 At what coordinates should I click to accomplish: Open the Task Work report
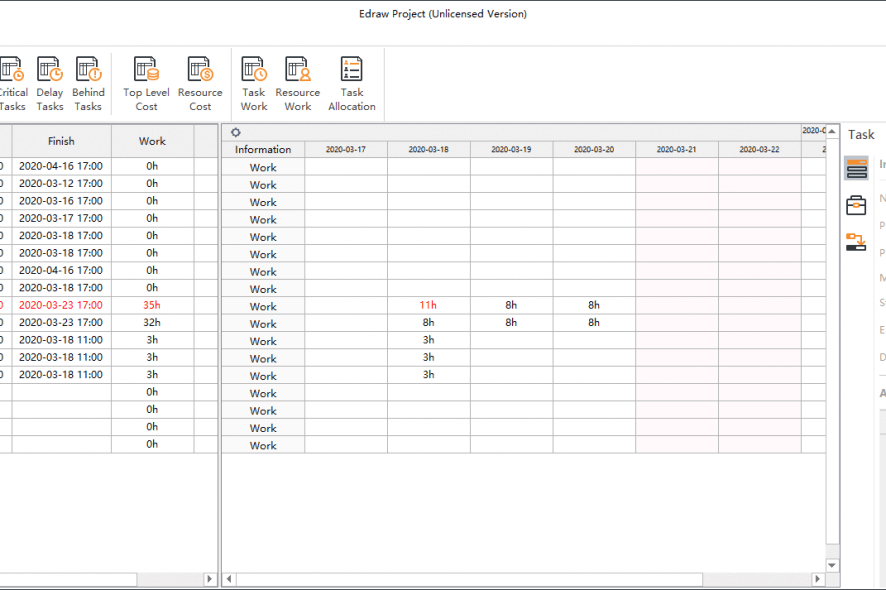coord(254,84)
